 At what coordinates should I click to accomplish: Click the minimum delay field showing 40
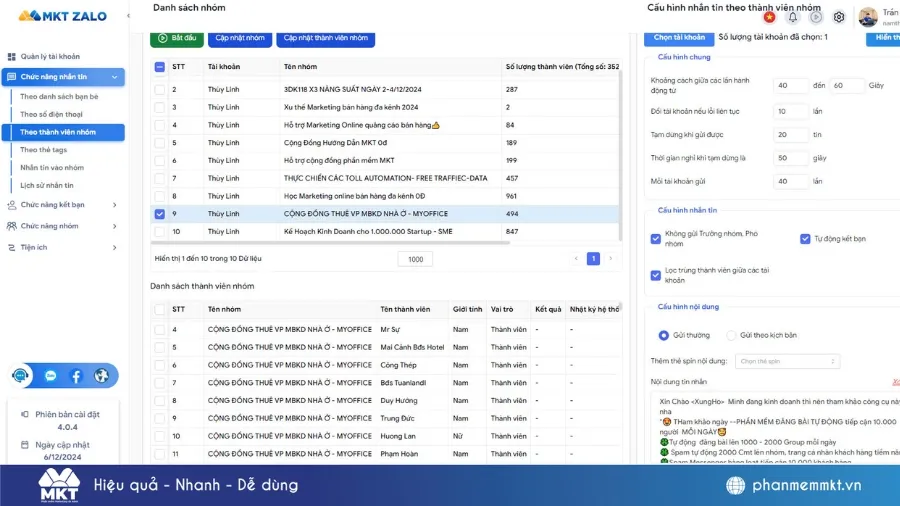pyautogui.click(x=790, y=85)
